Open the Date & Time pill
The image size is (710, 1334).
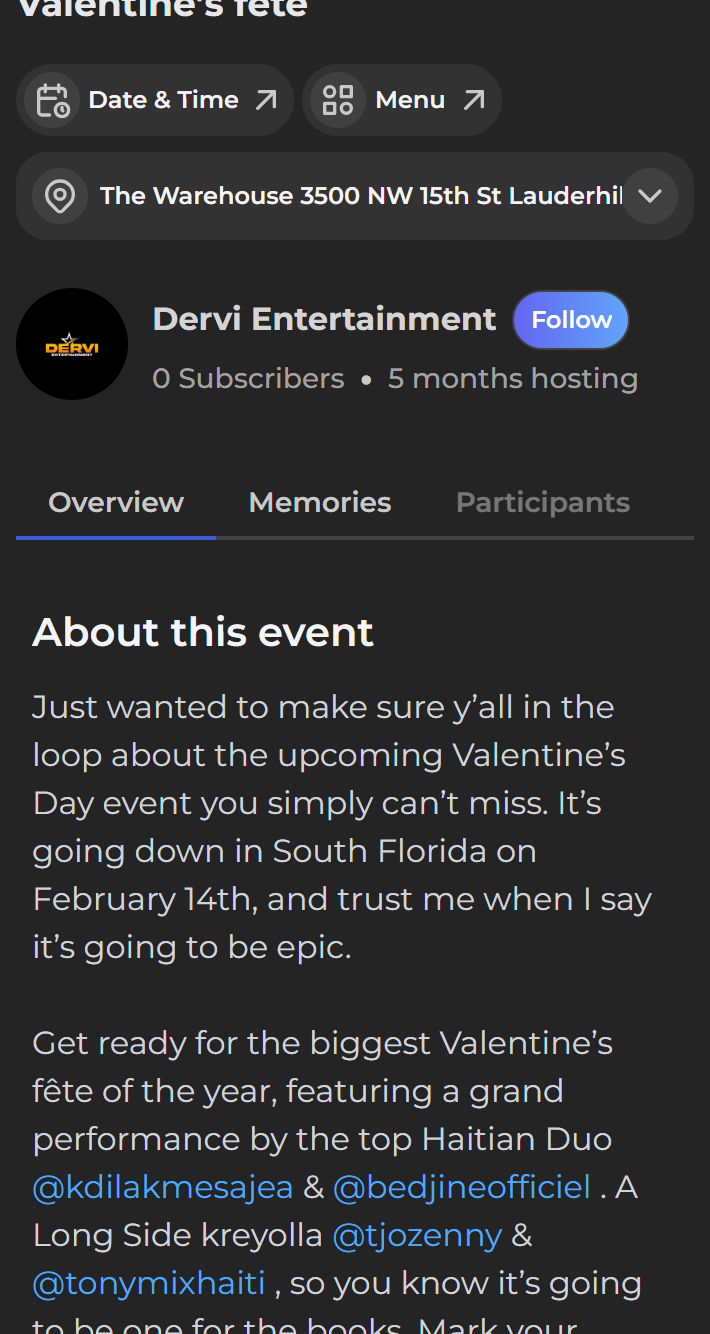(x=155, y=100)
